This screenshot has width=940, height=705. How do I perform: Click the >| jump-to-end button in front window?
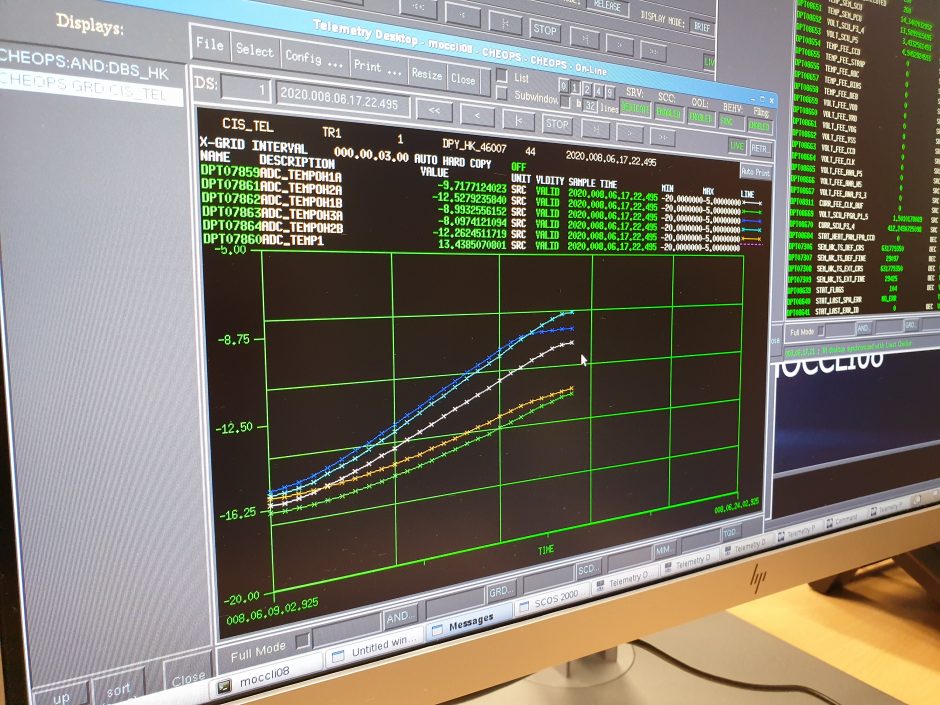click(x=595, y=129)
